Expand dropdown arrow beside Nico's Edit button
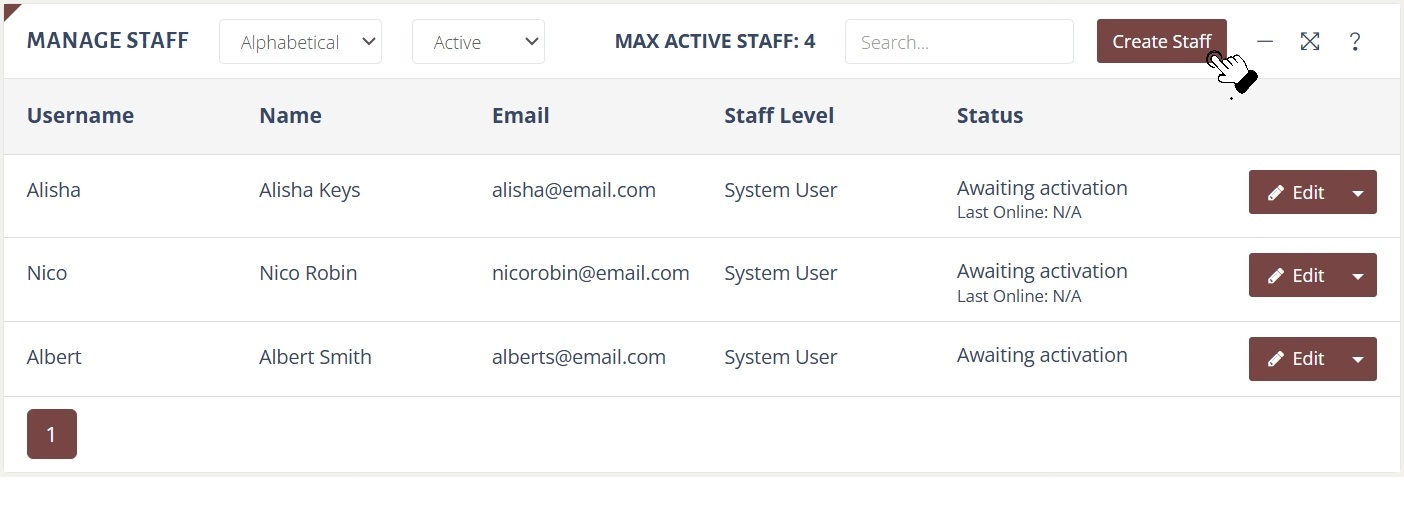 (x=1357, y=275)
